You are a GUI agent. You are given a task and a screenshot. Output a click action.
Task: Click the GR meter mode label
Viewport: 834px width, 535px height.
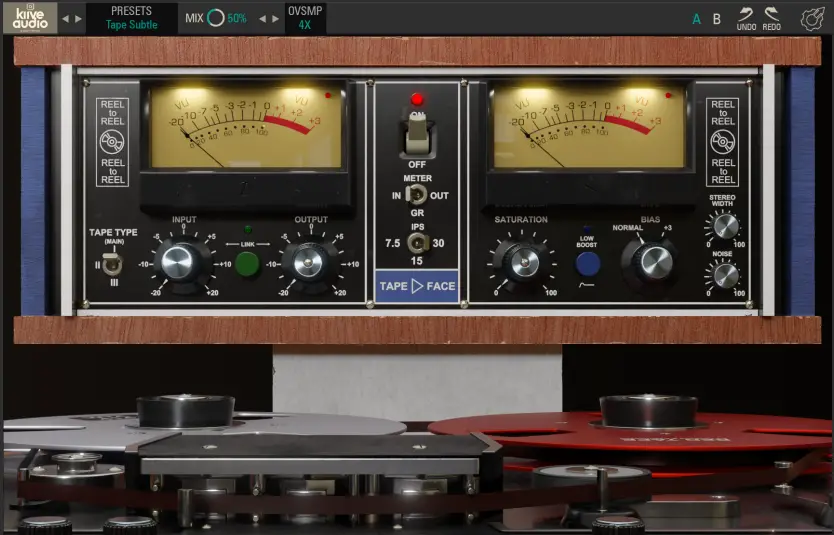pos(417,213)
